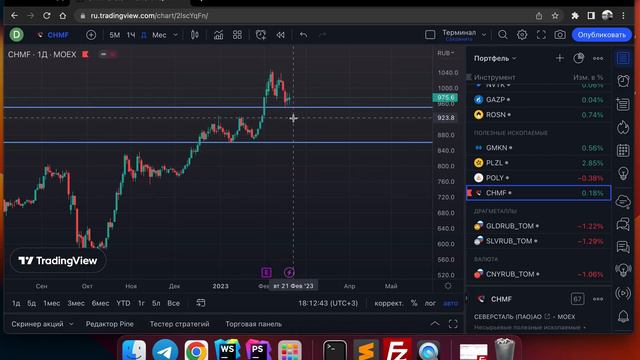Set date range to 5л
Screen dimensions: 640x360
coord(156,303)
